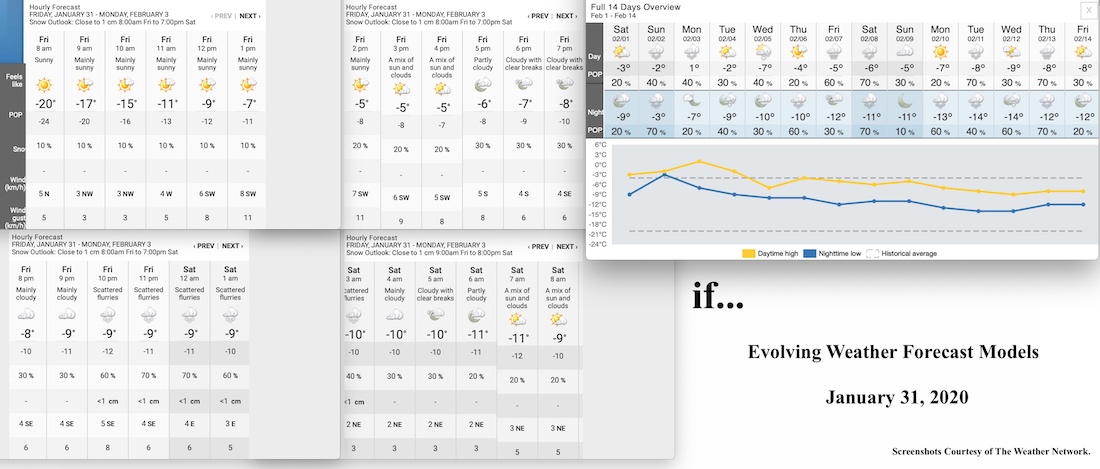
Task: Click the scattered flurries icon for Sat 12 am
Action: (x=189, y=315)
